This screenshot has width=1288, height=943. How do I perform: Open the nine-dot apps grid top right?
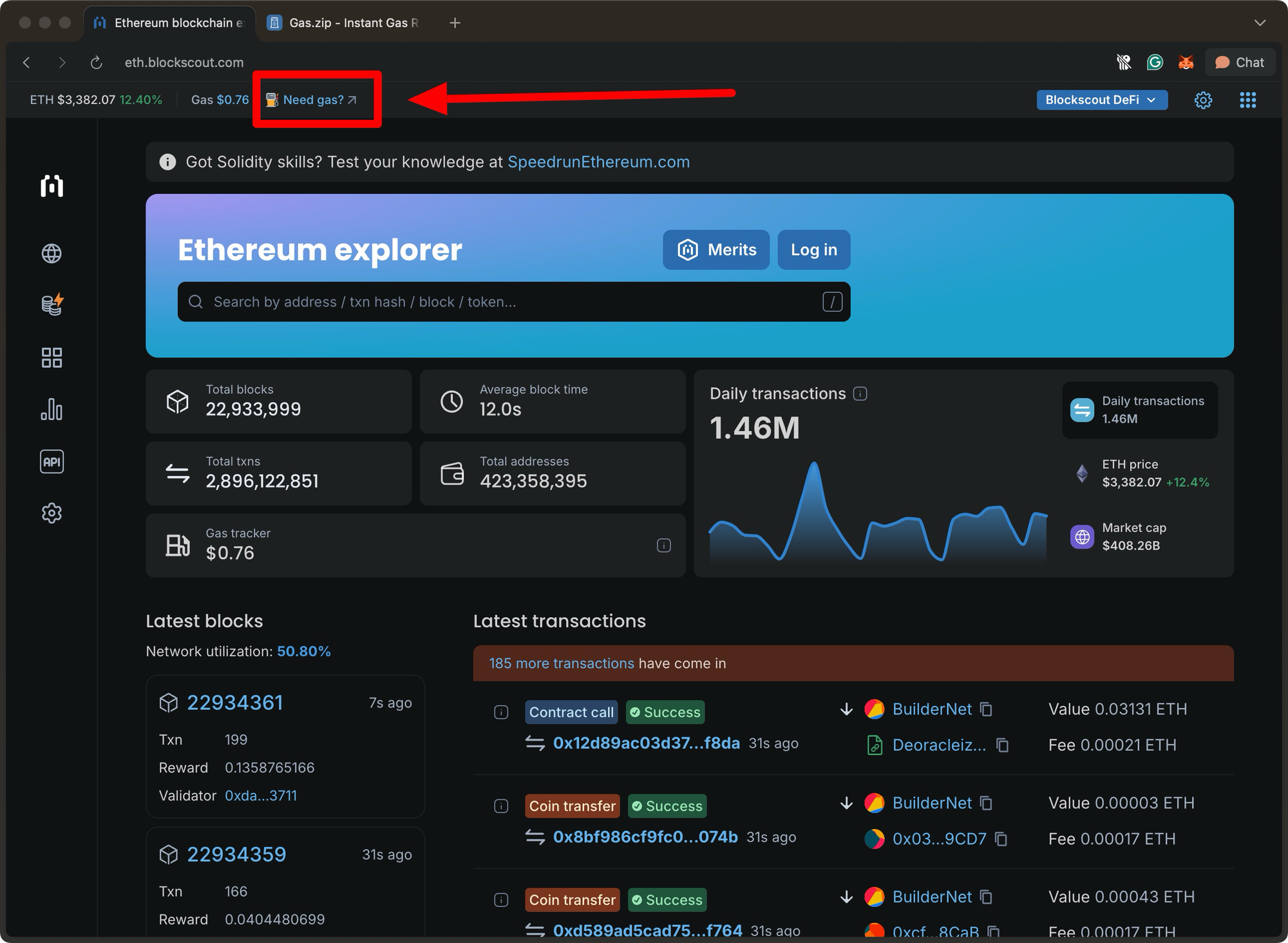coord(1248,100)
